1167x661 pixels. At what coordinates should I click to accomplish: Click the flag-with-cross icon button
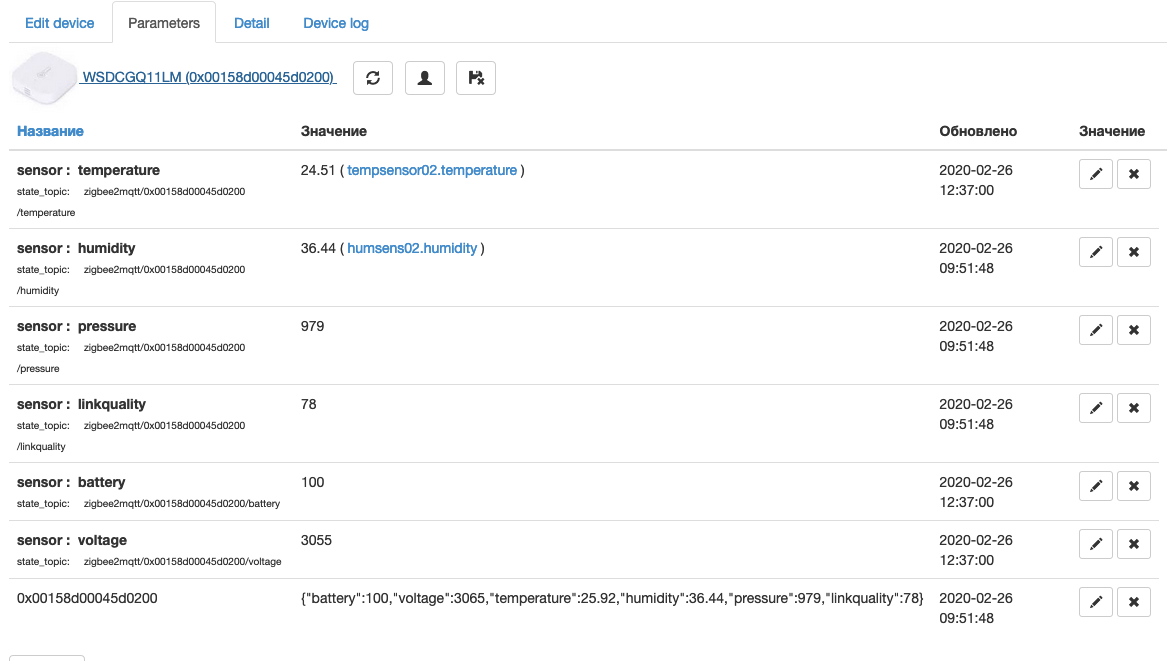pyautogui.click(x=476, y=78)
